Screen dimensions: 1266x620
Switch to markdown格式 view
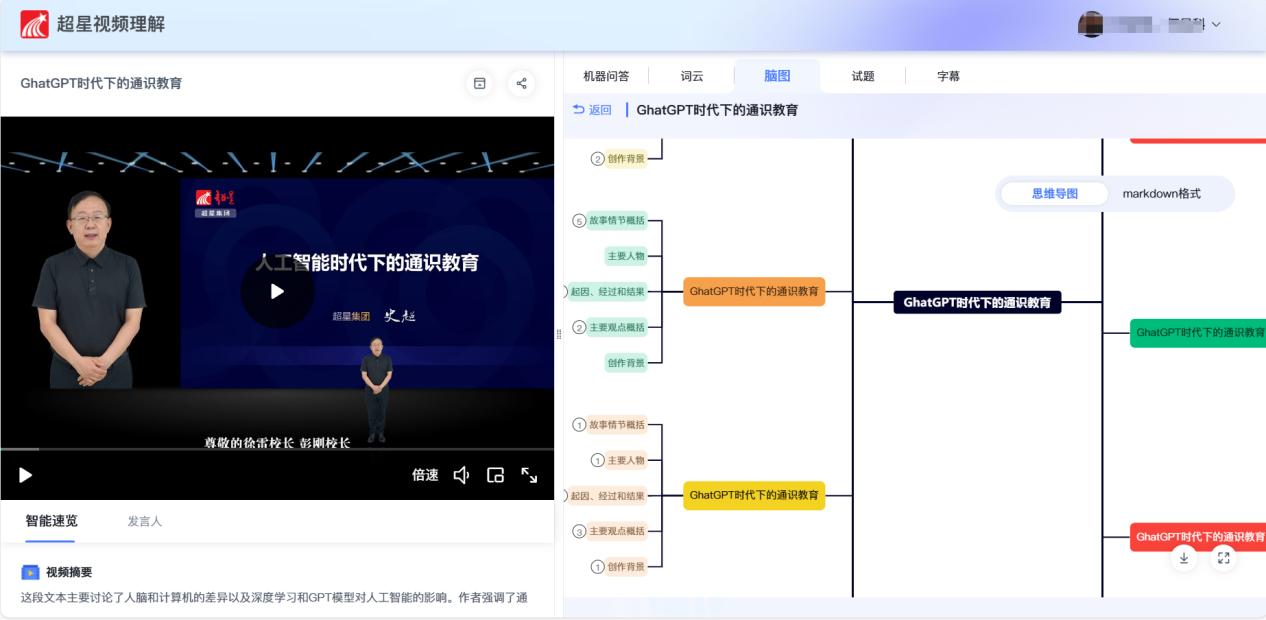pos(1161,194)
